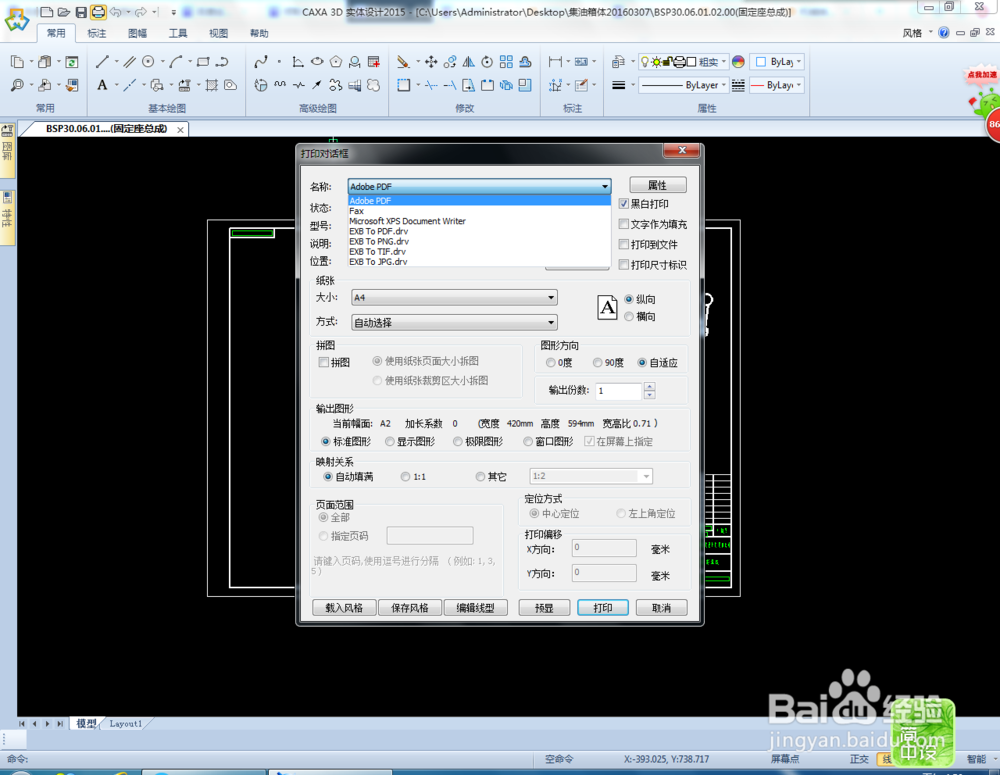
Task: Select the Spline curve tool
Action: pyautogui.click(x=260, y=62)
